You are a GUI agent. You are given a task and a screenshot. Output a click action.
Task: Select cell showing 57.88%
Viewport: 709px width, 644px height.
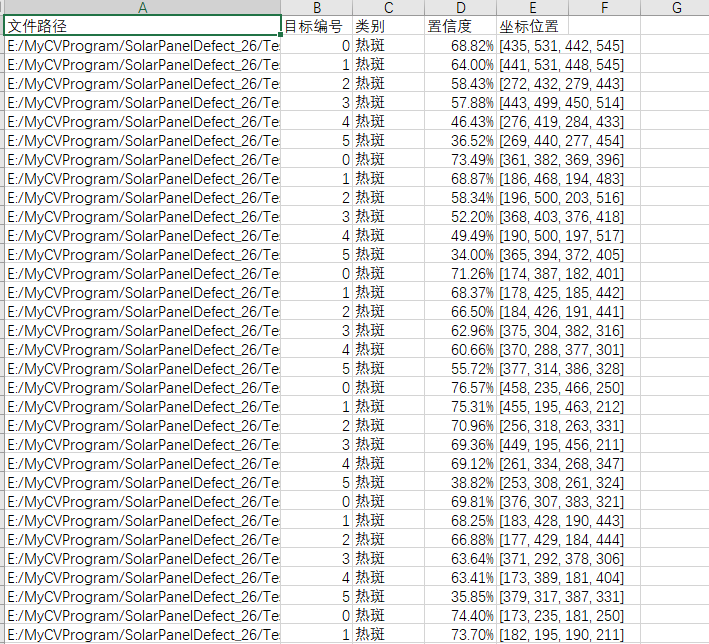coord(460,102)
